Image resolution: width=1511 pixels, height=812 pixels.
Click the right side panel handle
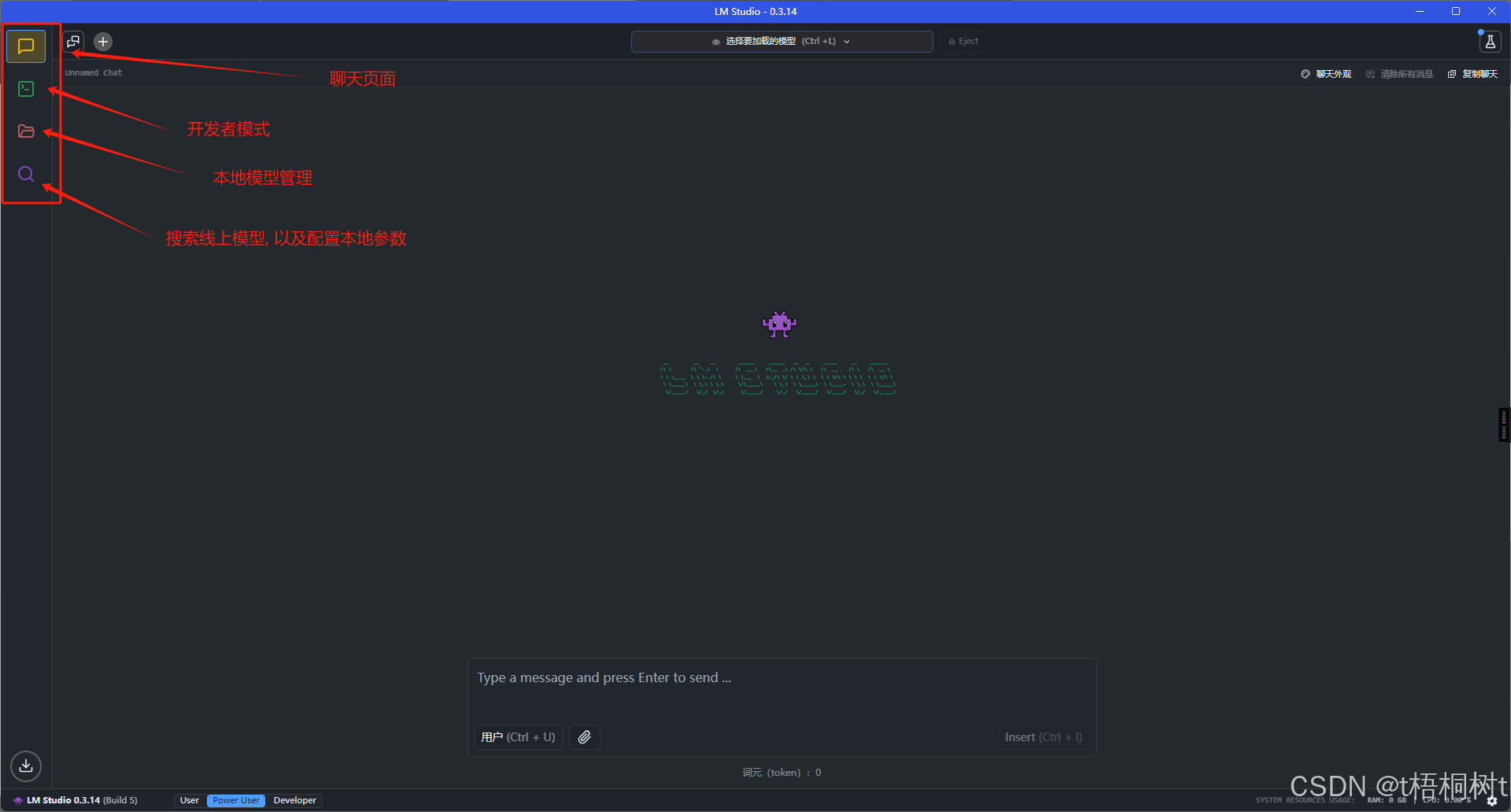(1504, 425)
